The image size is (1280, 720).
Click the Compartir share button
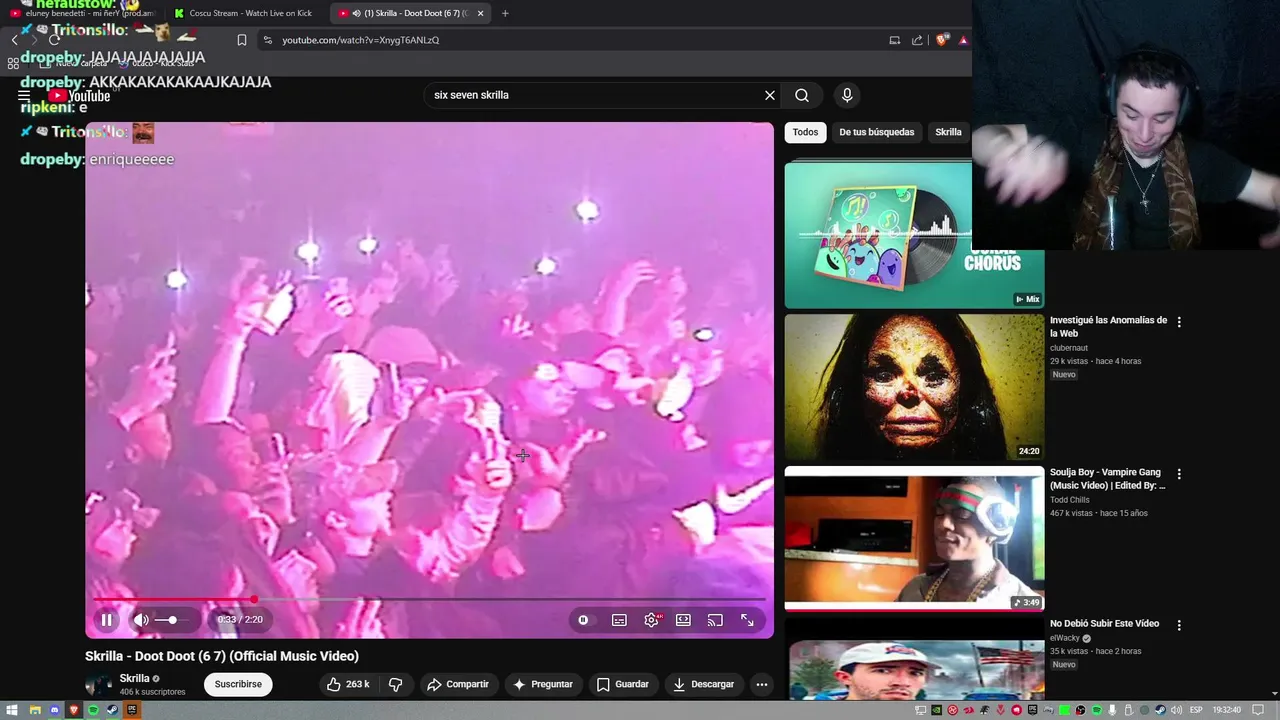click(457, 684)
